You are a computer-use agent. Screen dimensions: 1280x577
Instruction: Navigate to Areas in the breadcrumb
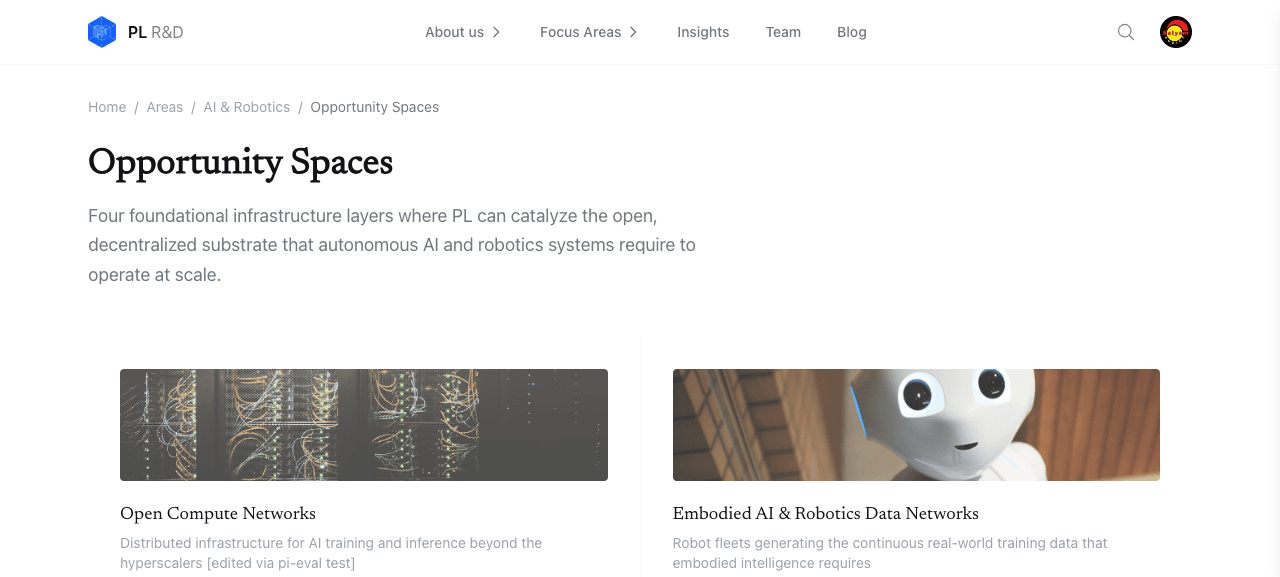(165, 107)
